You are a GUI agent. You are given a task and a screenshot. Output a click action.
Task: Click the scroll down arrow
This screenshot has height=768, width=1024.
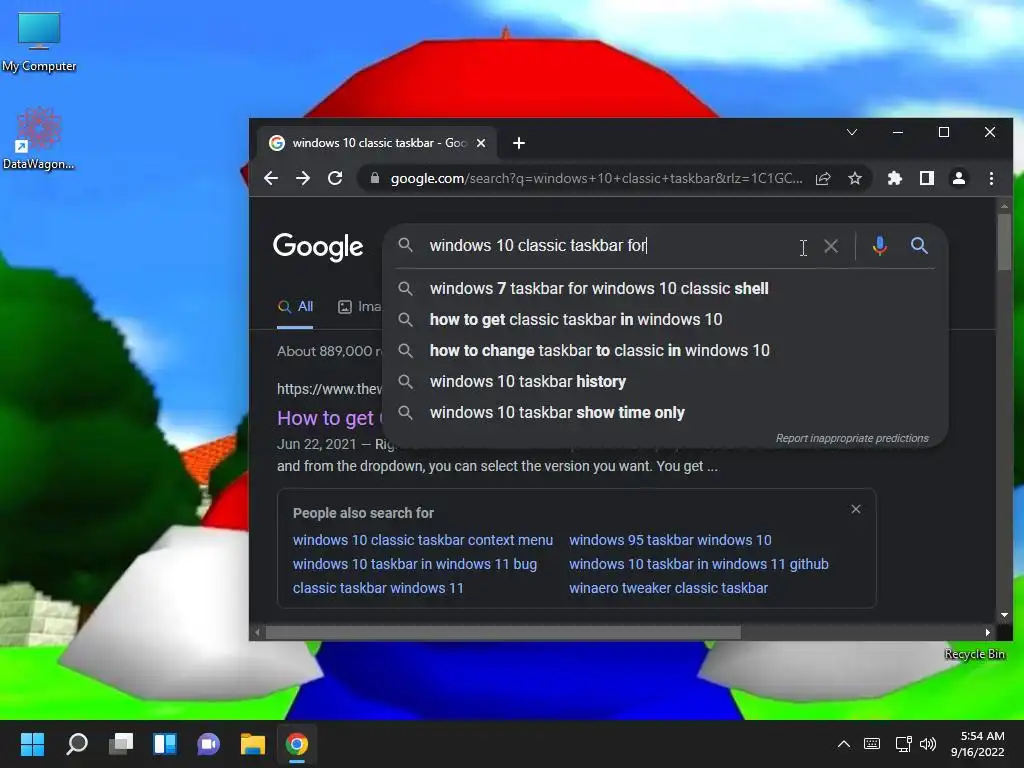point(1004,615)
